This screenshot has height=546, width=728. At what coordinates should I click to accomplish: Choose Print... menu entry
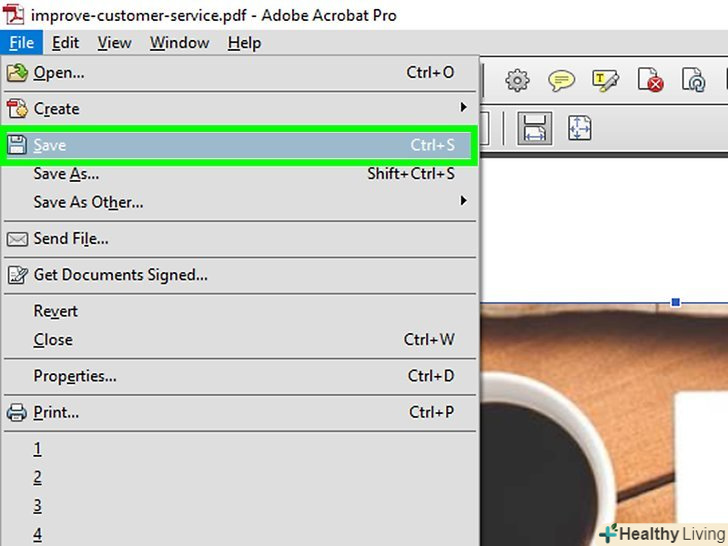point(240,412)
